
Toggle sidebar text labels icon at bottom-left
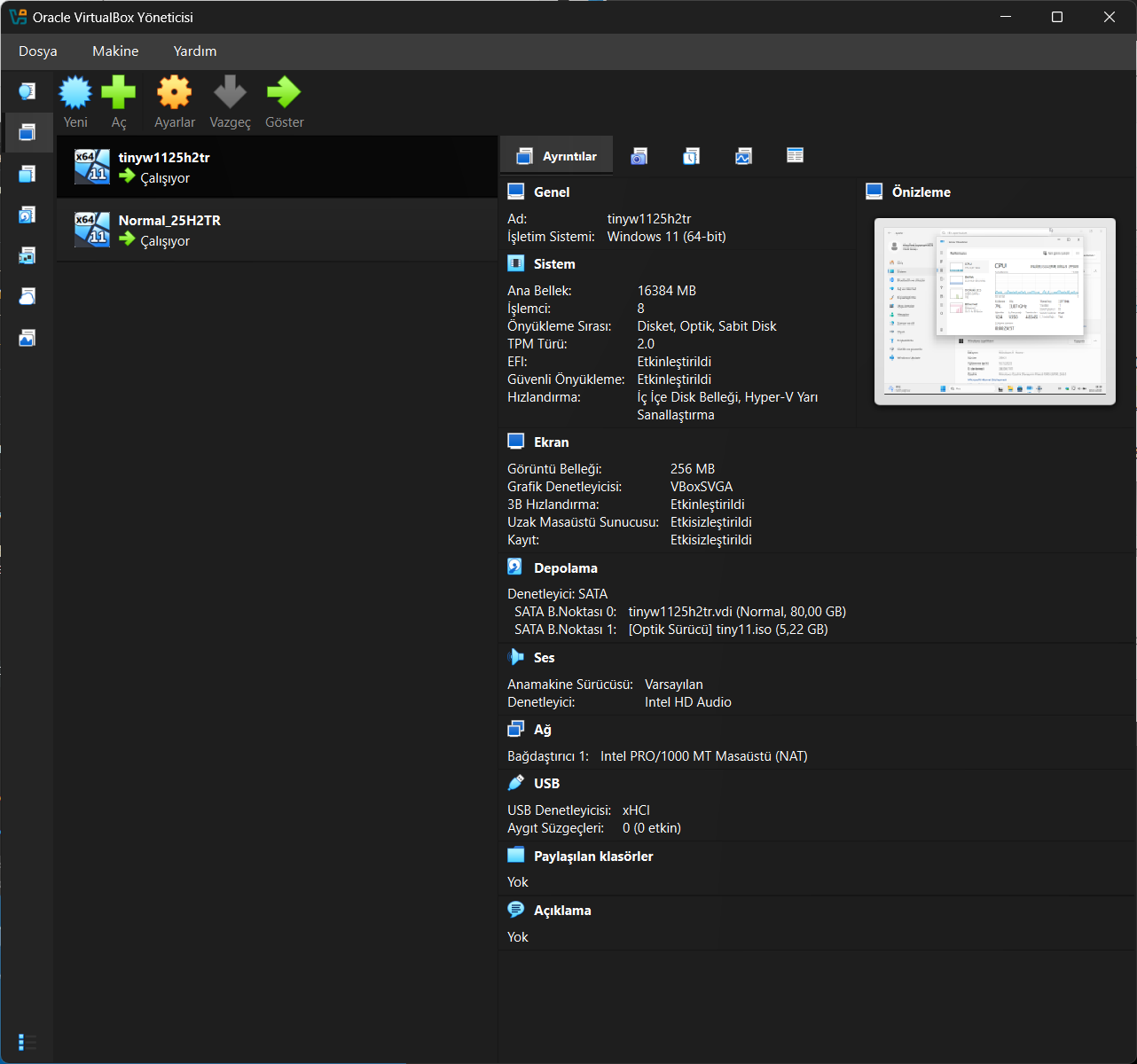pyautogui.click(x=27, y=1042)
